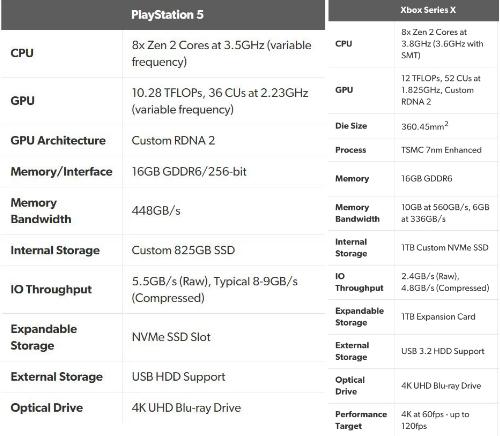Viewport: 500px width, 436px height.
Task: Select the 1TB Custom NVMe SSD value
Action: pos(445,248)
